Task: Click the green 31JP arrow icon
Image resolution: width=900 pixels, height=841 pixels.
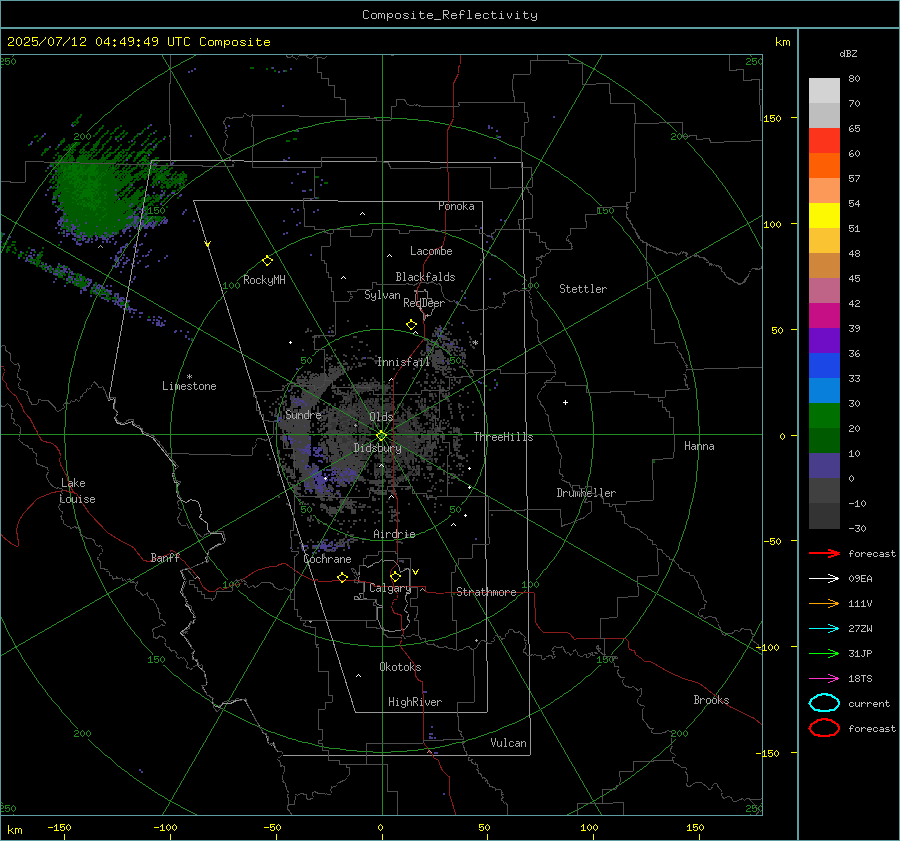Action: [x=824, y=653]
